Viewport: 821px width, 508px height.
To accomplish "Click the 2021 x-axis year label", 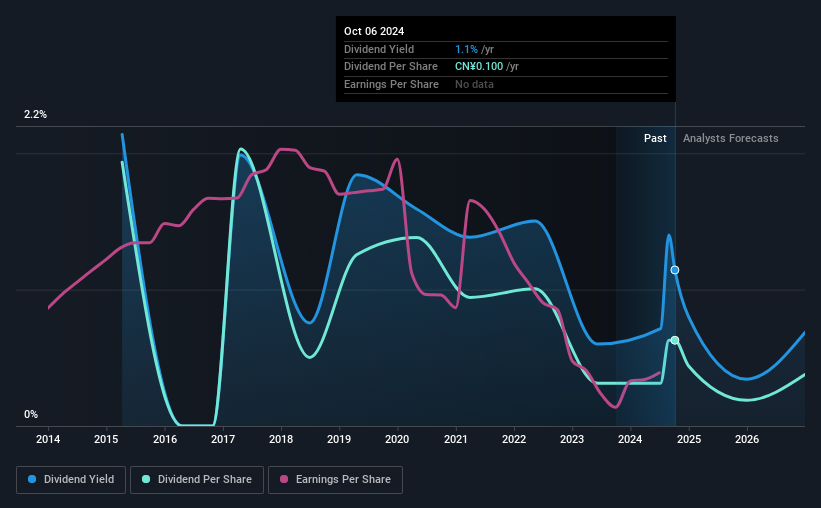I will click(456, 439).
